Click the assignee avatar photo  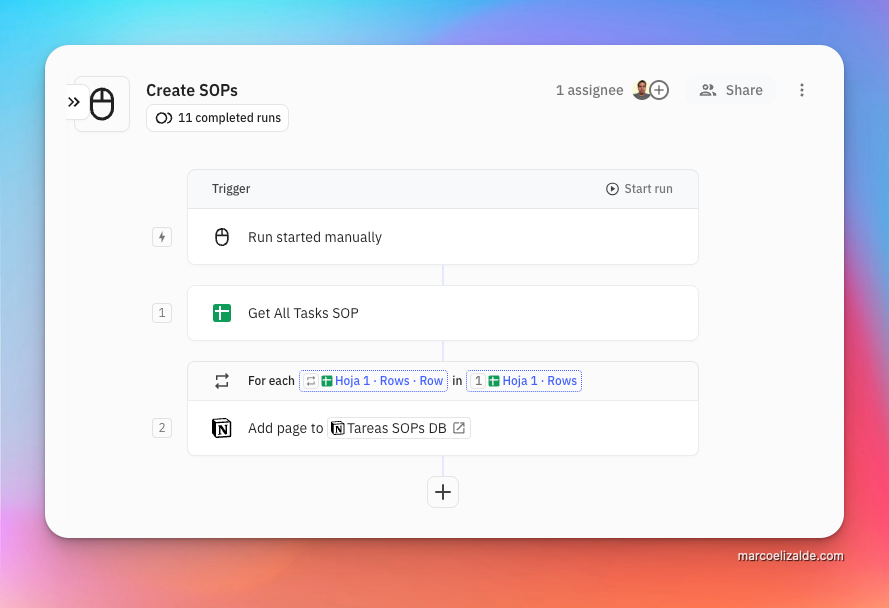point(641,90)
